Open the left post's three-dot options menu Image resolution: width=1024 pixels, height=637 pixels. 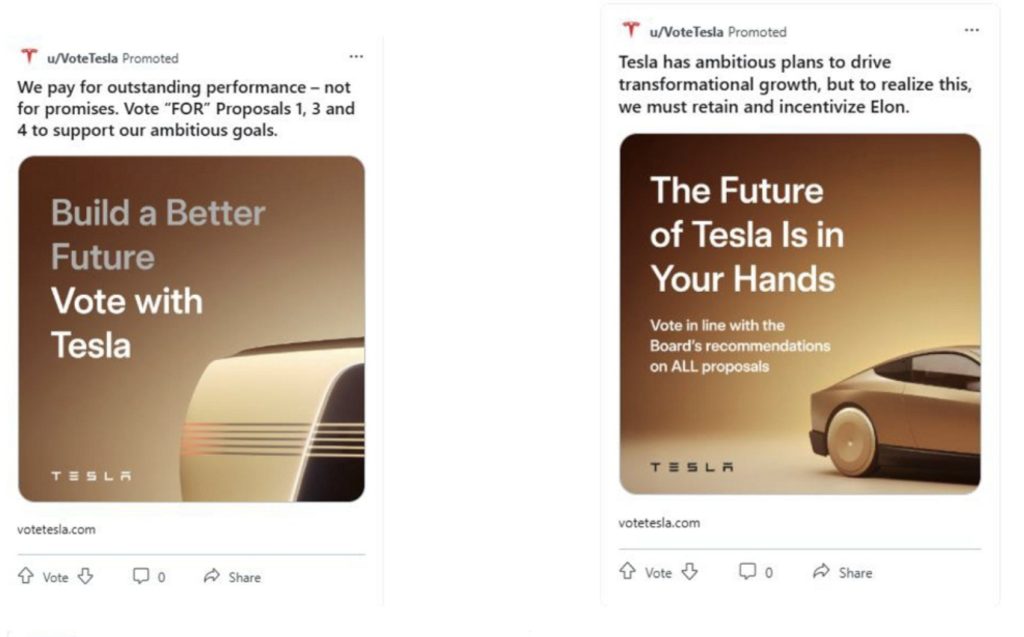(x=356, y=57)
